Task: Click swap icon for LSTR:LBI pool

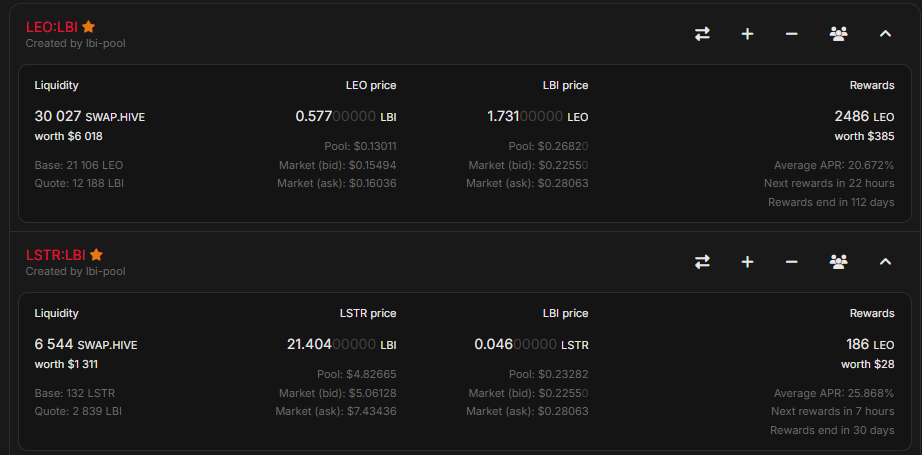Action: [x=702, y=262]
